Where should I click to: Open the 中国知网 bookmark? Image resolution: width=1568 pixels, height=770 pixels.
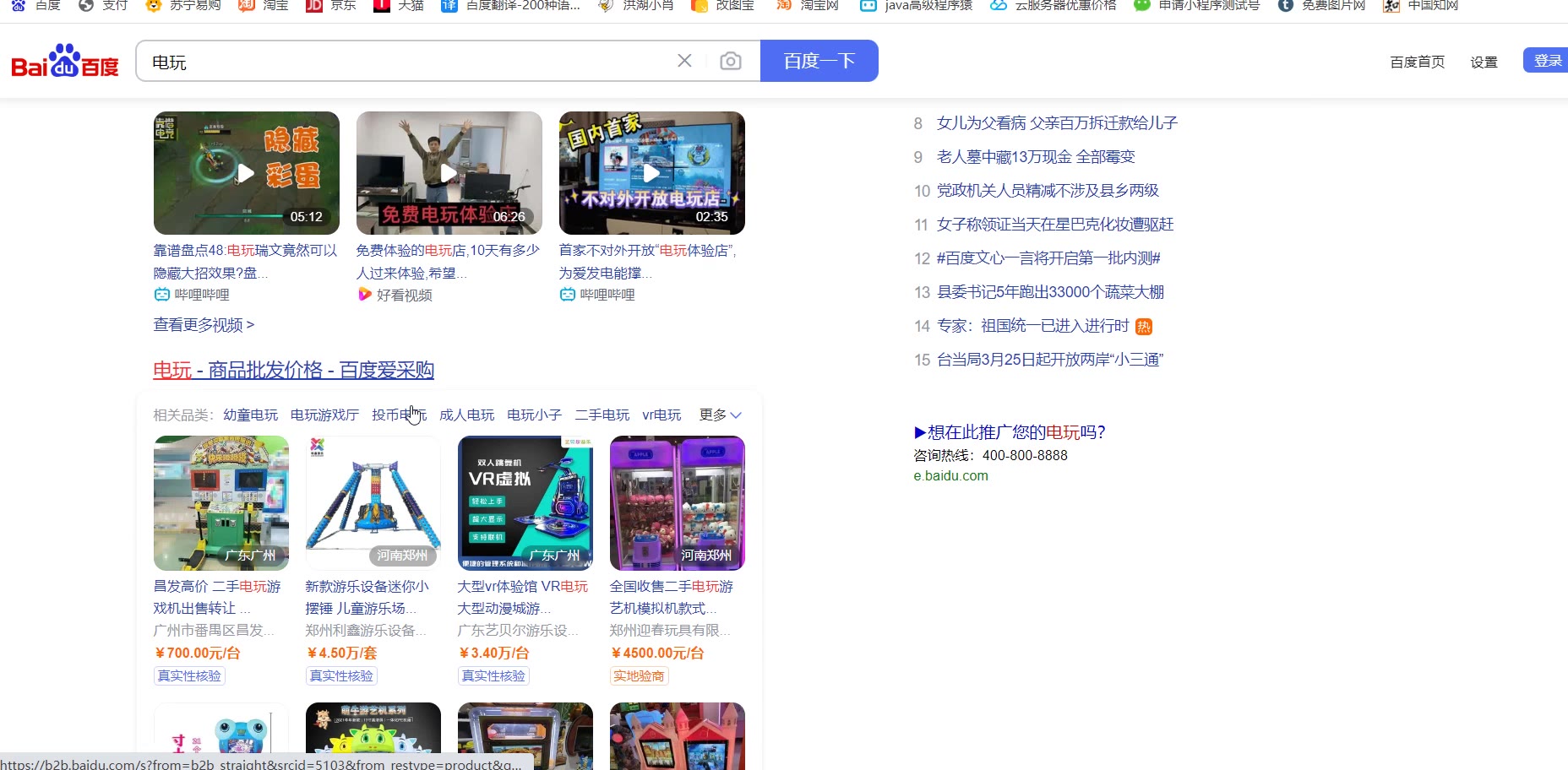(x=1420, y=5)
